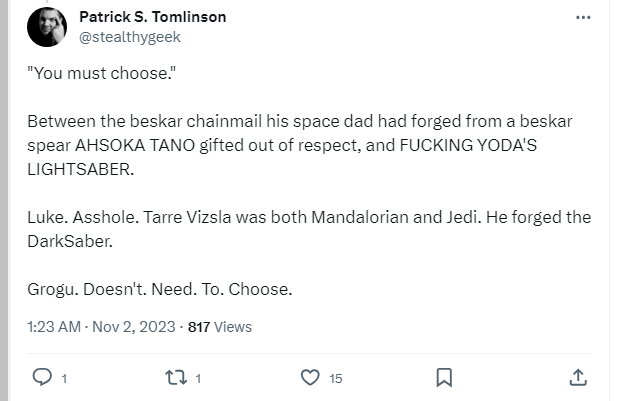The height and width of the screenshot is (401, 630).
Task: Click the word LIGHTSABER in the tweet
Action: 80,169
